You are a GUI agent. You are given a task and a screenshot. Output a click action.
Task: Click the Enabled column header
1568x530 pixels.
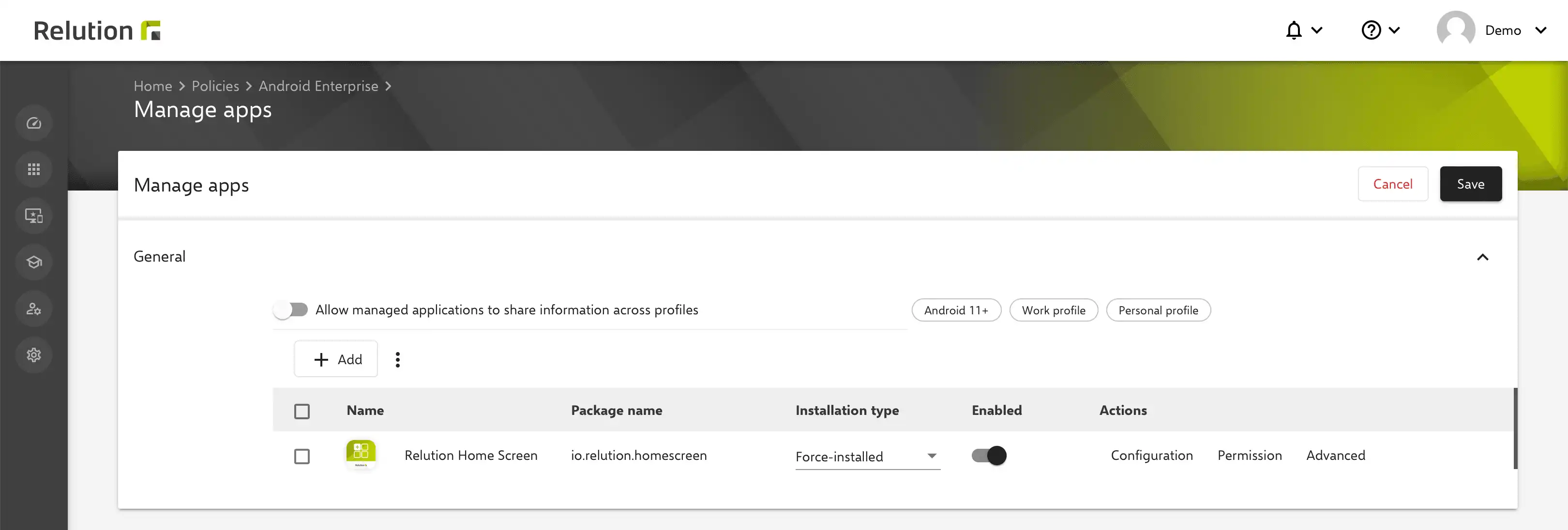tap(996, 410)
